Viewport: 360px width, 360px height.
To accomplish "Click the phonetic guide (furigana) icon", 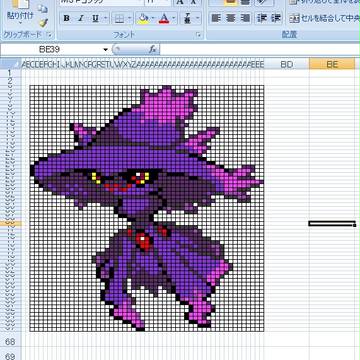I will 188,18.
